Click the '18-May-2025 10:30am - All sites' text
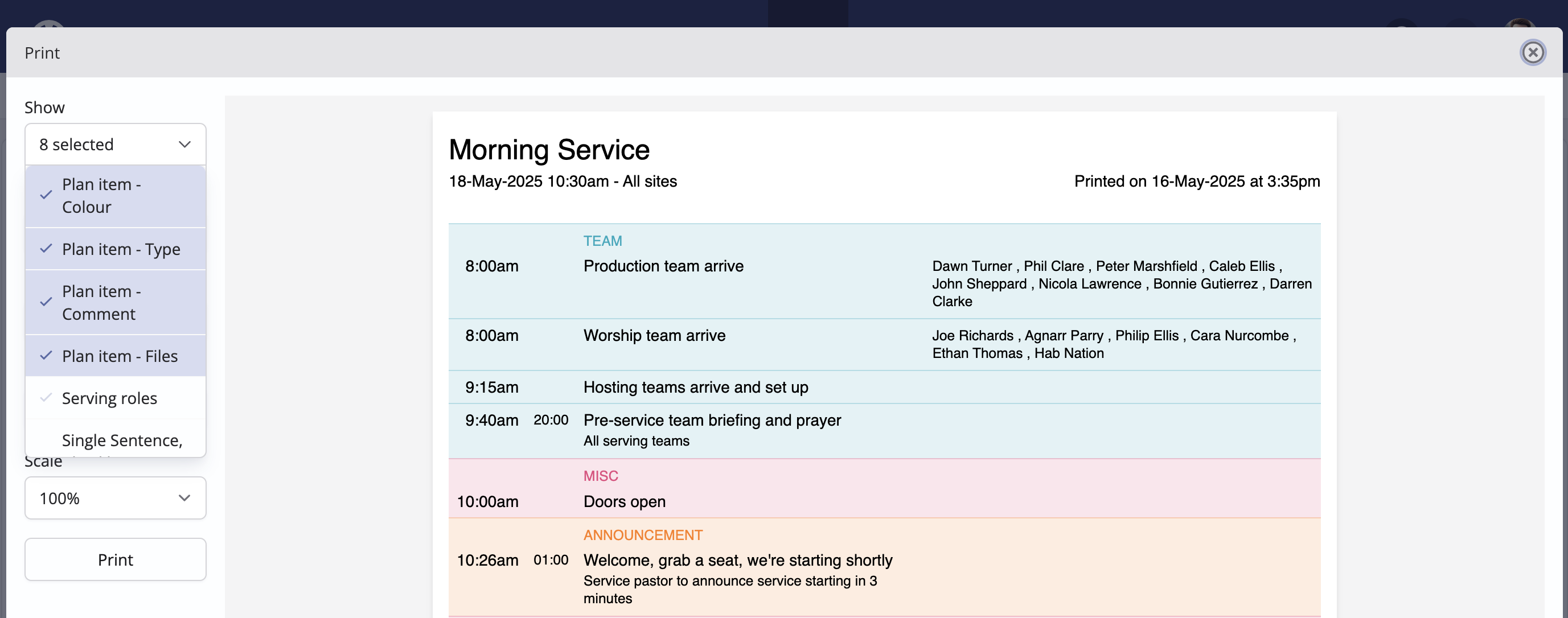 point(563,182)
